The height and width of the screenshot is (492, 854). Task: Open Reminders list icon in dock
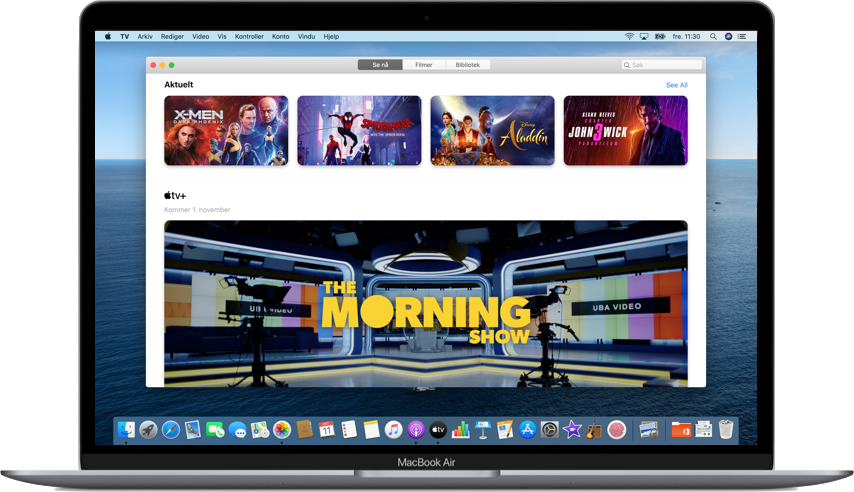(349, 430)
